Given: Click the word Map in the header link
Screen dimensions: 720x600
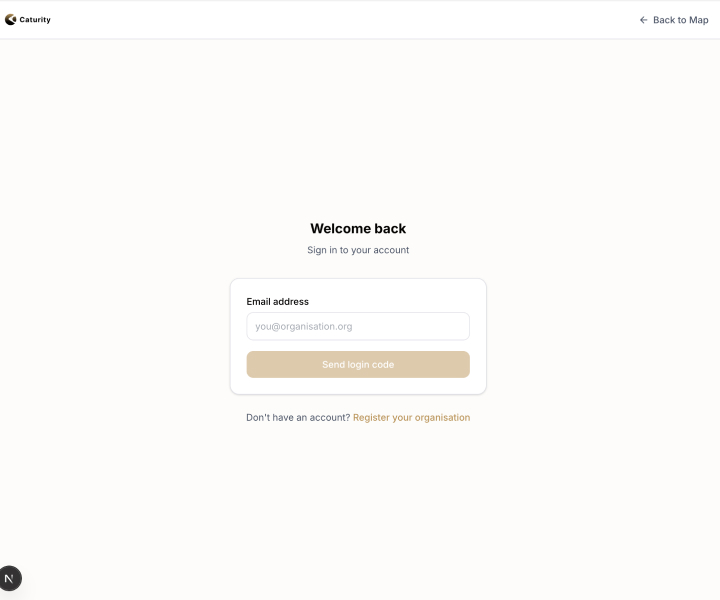Looking at the screenshot, I should coord(698,20).
